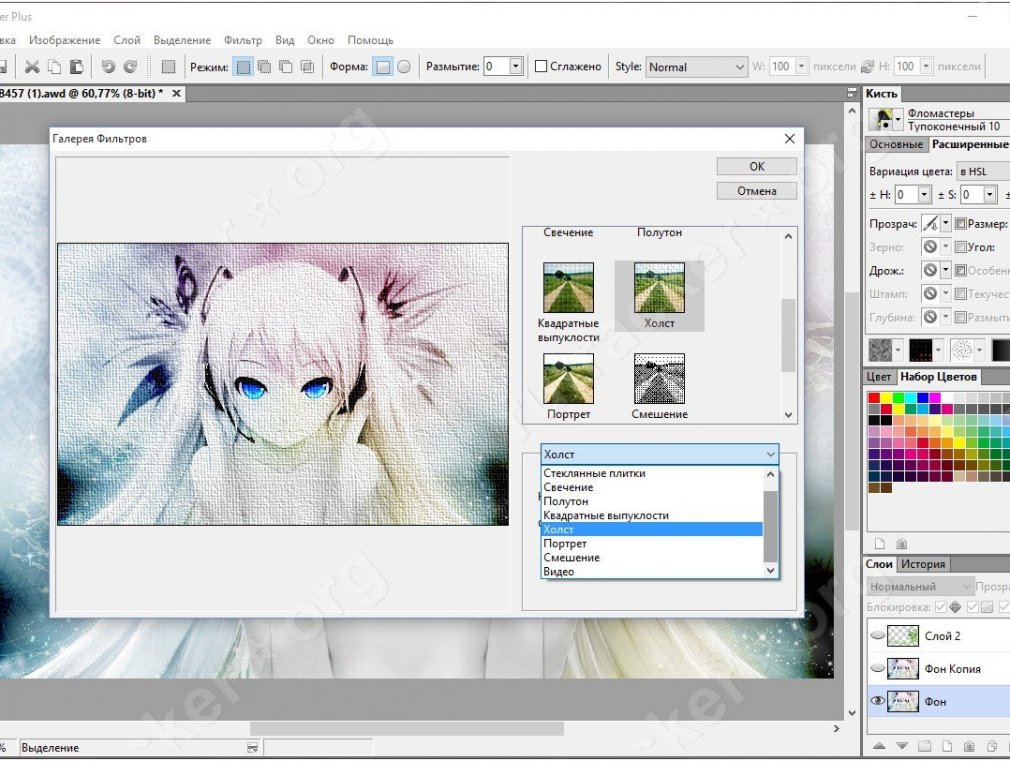Click OK in the filter gallery
Screen dimensions: 1010x761
point(757,166)
